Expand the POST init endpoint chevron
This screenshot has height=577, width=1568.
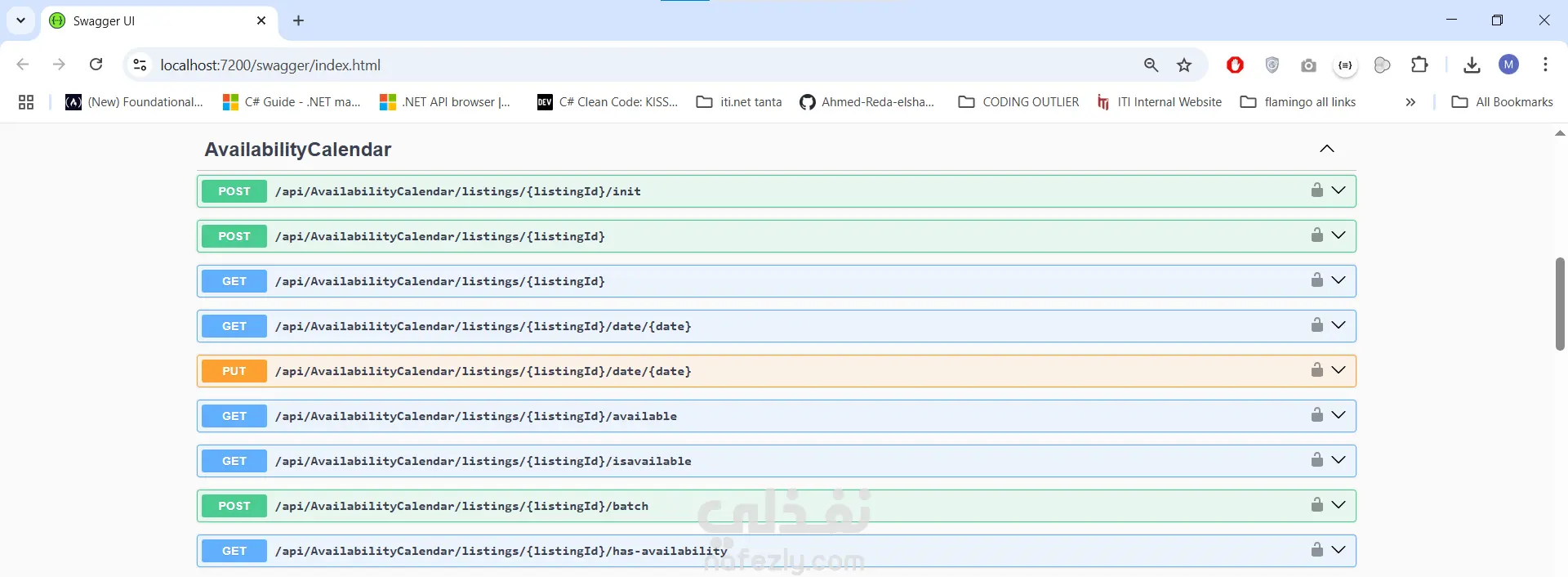pos(1339,190)
